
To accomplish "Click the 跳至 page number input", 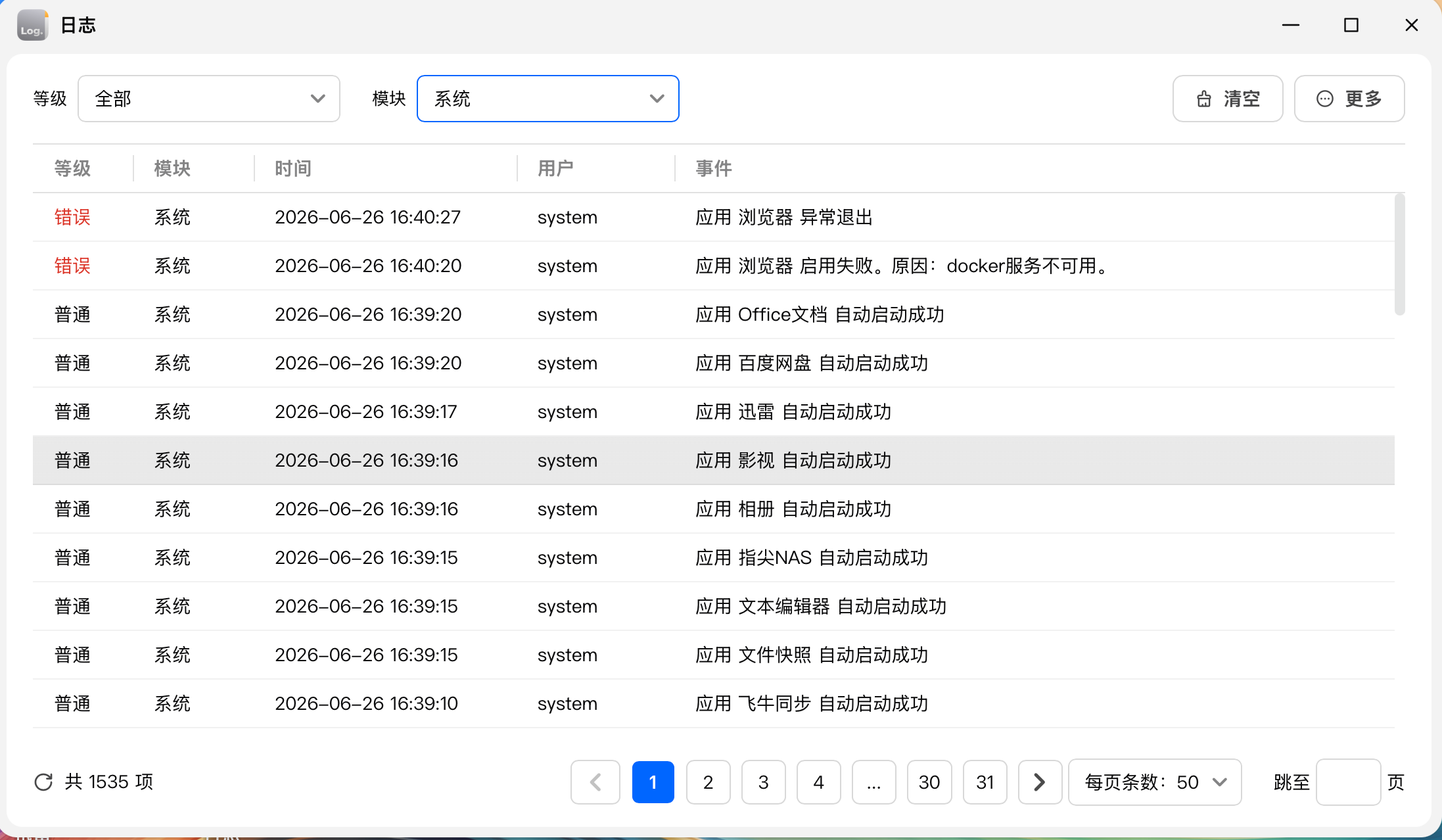I will pos(1349,782).
